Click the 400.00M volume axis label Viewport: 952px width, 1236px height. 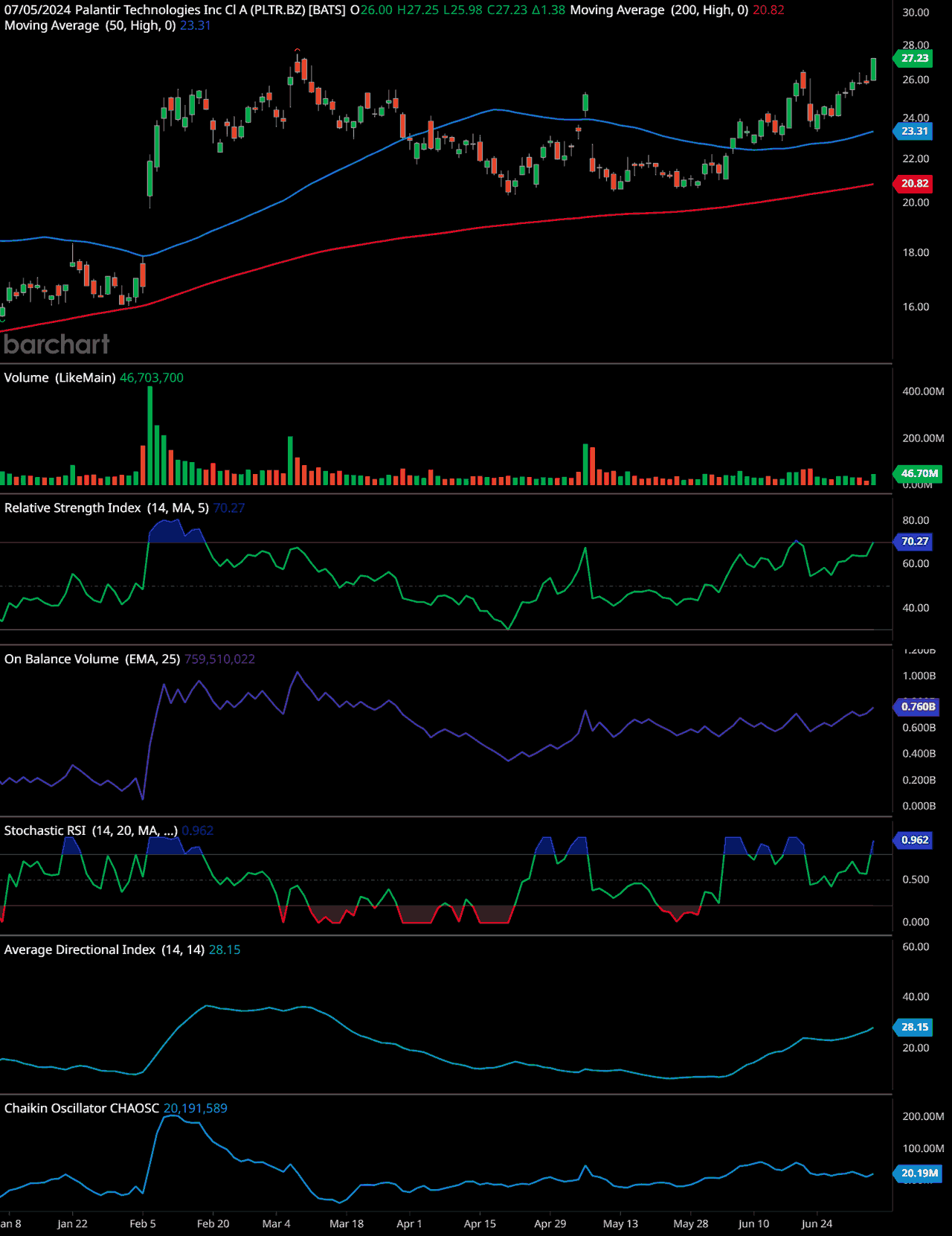click(923, 391)
